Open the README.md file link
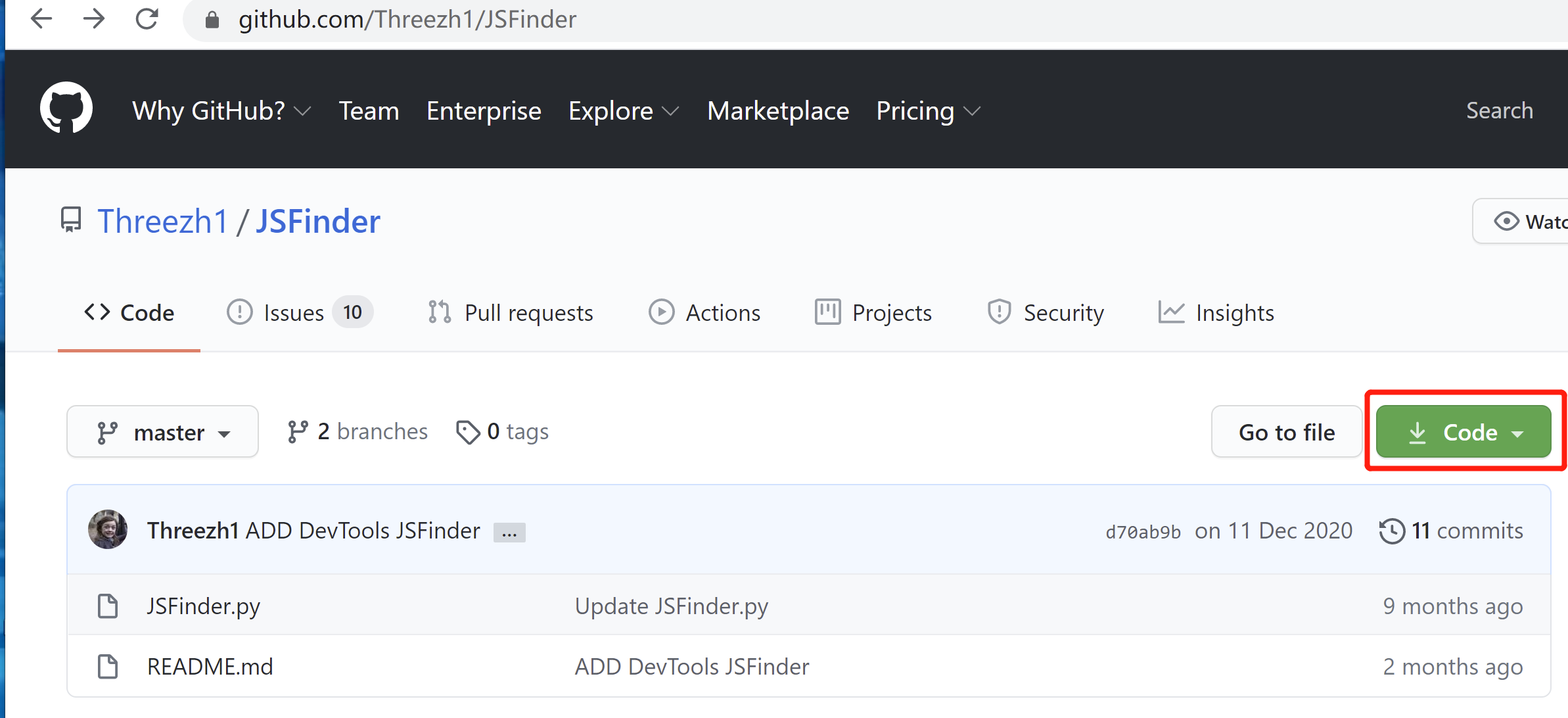Screen dimensions: 1568x718 [210, 666]
